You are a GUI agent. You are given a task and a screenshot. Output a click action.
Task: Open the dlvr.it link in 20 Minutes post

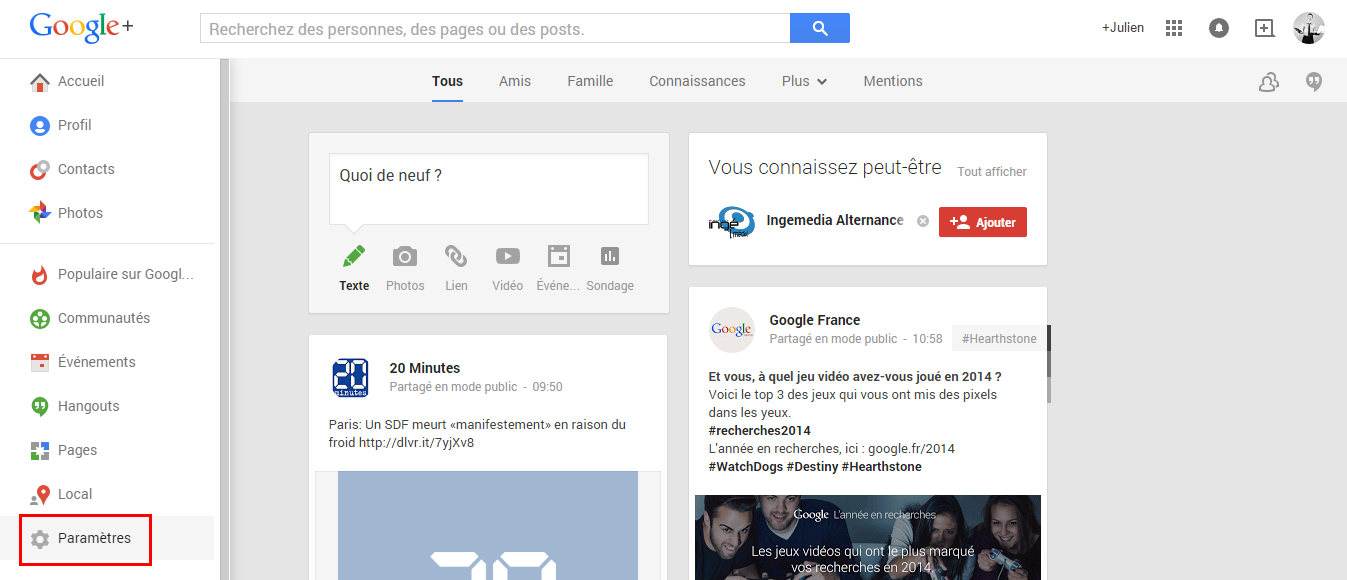click(x=416, y=442)
